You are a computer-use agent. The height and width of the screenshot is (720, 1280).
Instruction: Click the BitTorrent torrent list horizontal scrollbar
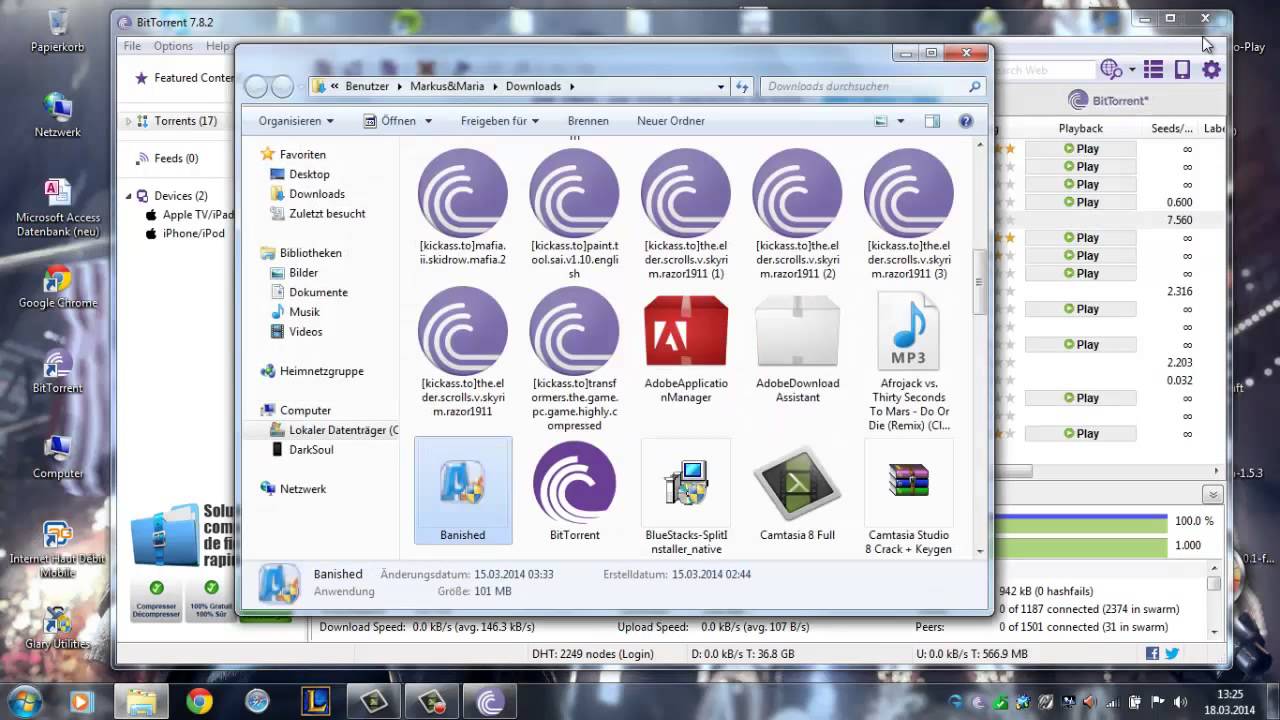[x=1012, y=471]
